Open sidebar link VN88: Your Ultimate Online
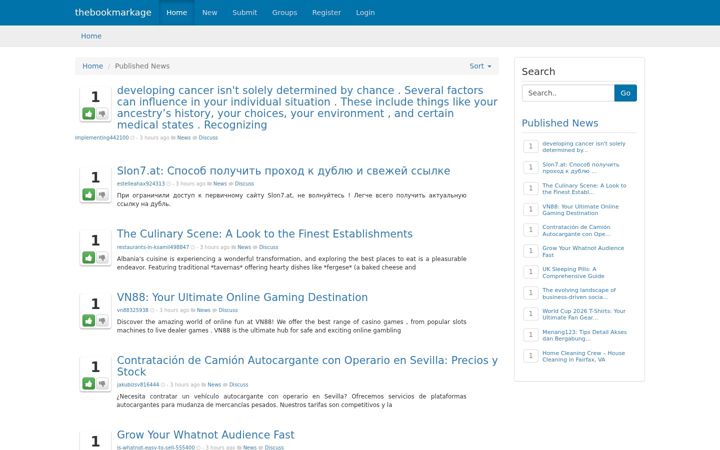The width and height of the screenshot is (720, 450). [580, 210]
